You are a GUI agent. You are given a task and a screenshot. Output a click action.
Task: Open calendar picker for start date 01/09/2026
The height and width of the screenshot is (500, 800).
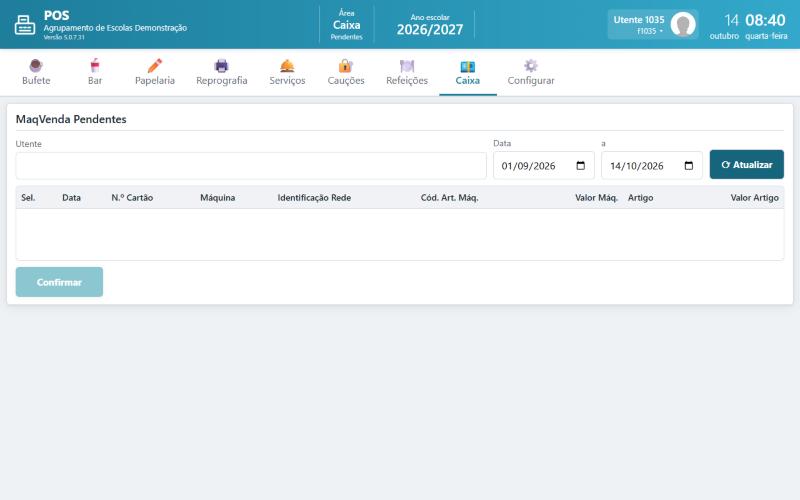pyautogui.click(x=581, y=165)
